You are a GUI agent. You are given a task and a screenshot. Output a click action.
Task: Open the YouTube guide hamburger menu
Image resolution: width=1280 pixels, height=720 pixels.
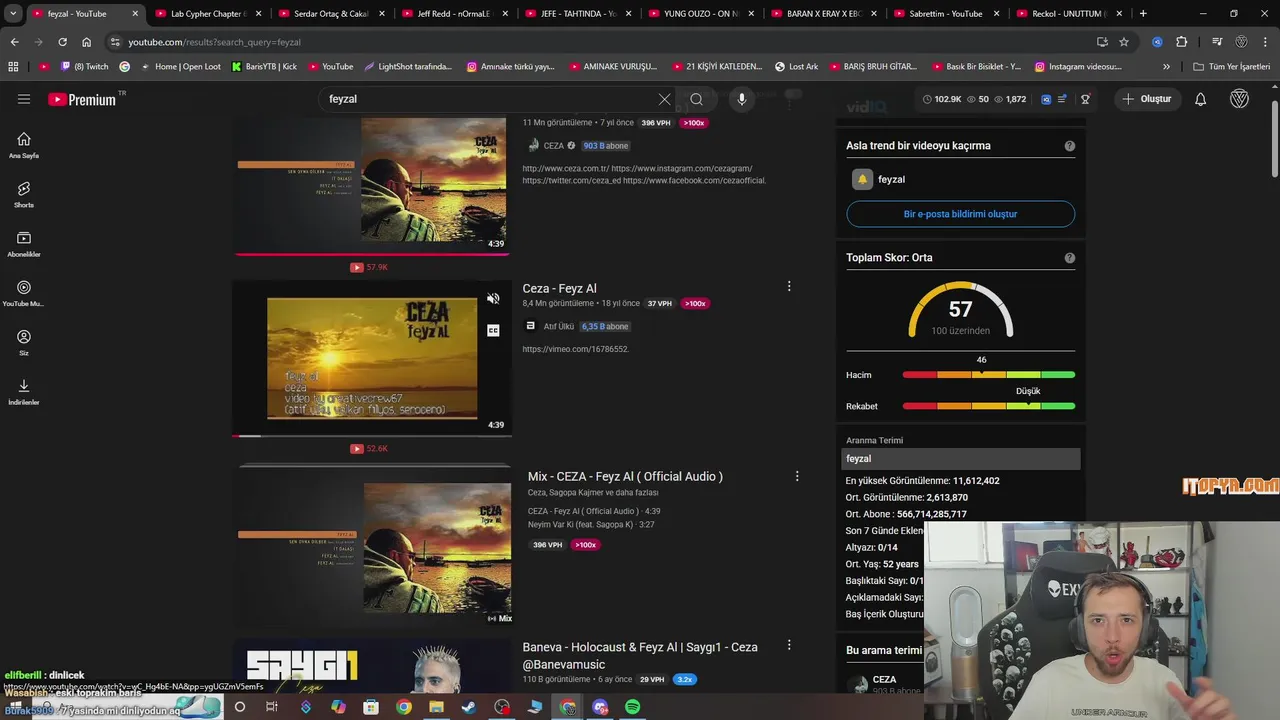(x=24, y=99)
